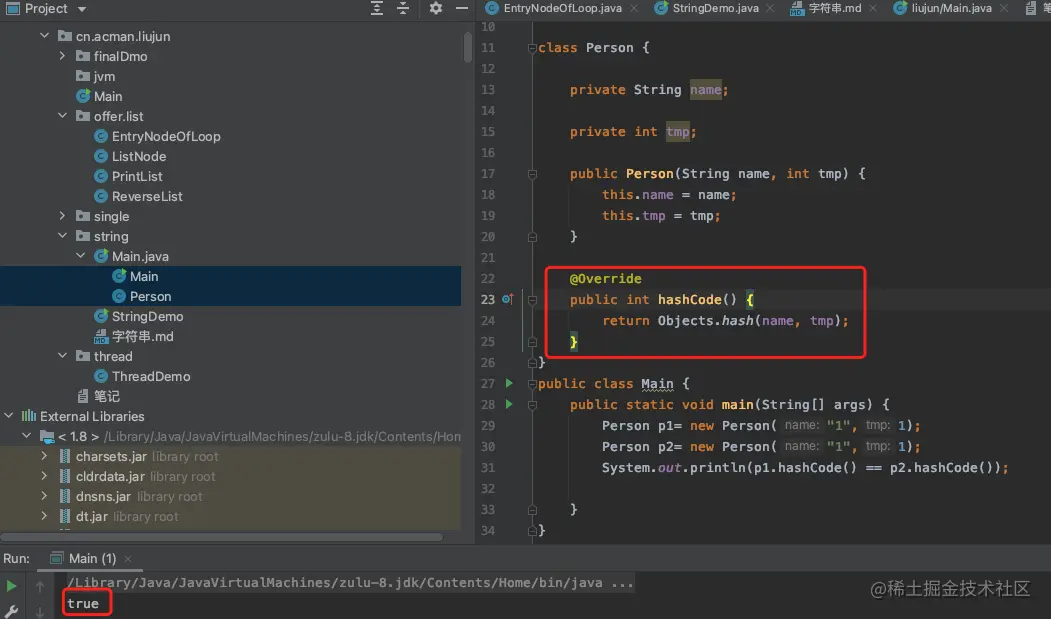
Task: Collapse the offer.list folder
Action: (62, 115)
